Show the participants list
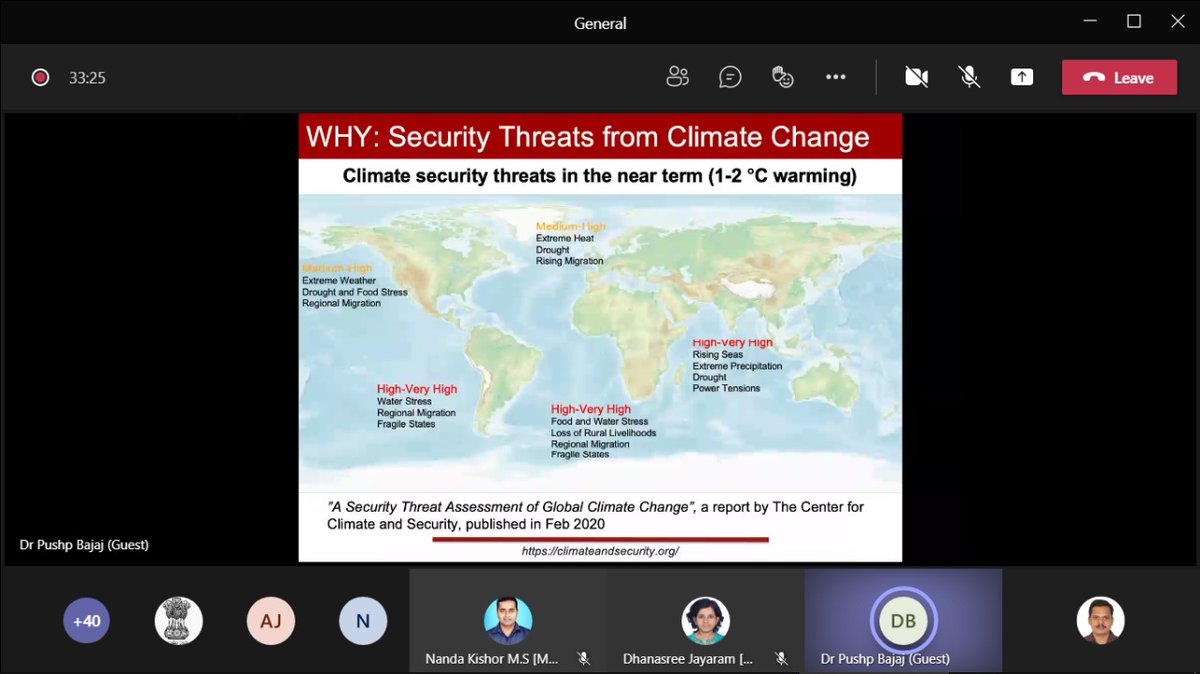The image size is (1200, 674). 678,76
